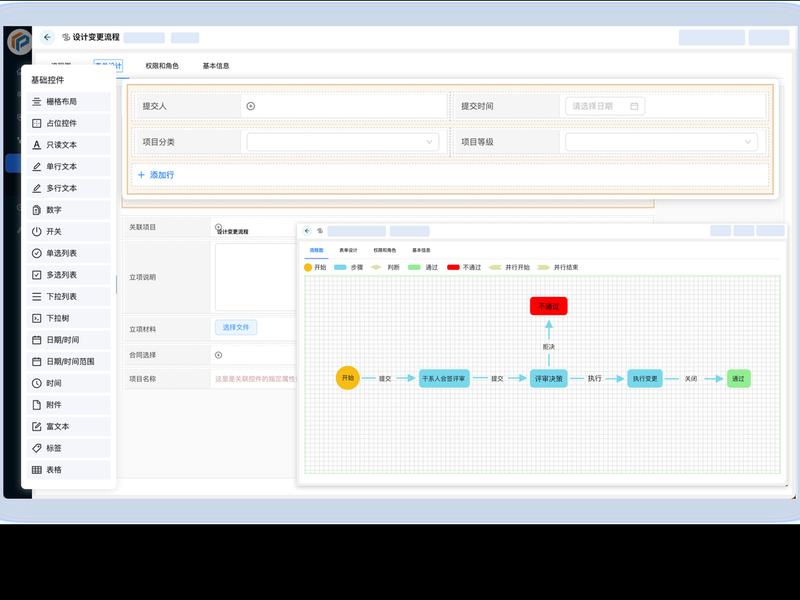Click the 选择文件 choose file button
This screenshot has height=600, width=800.
coord(236,328)
